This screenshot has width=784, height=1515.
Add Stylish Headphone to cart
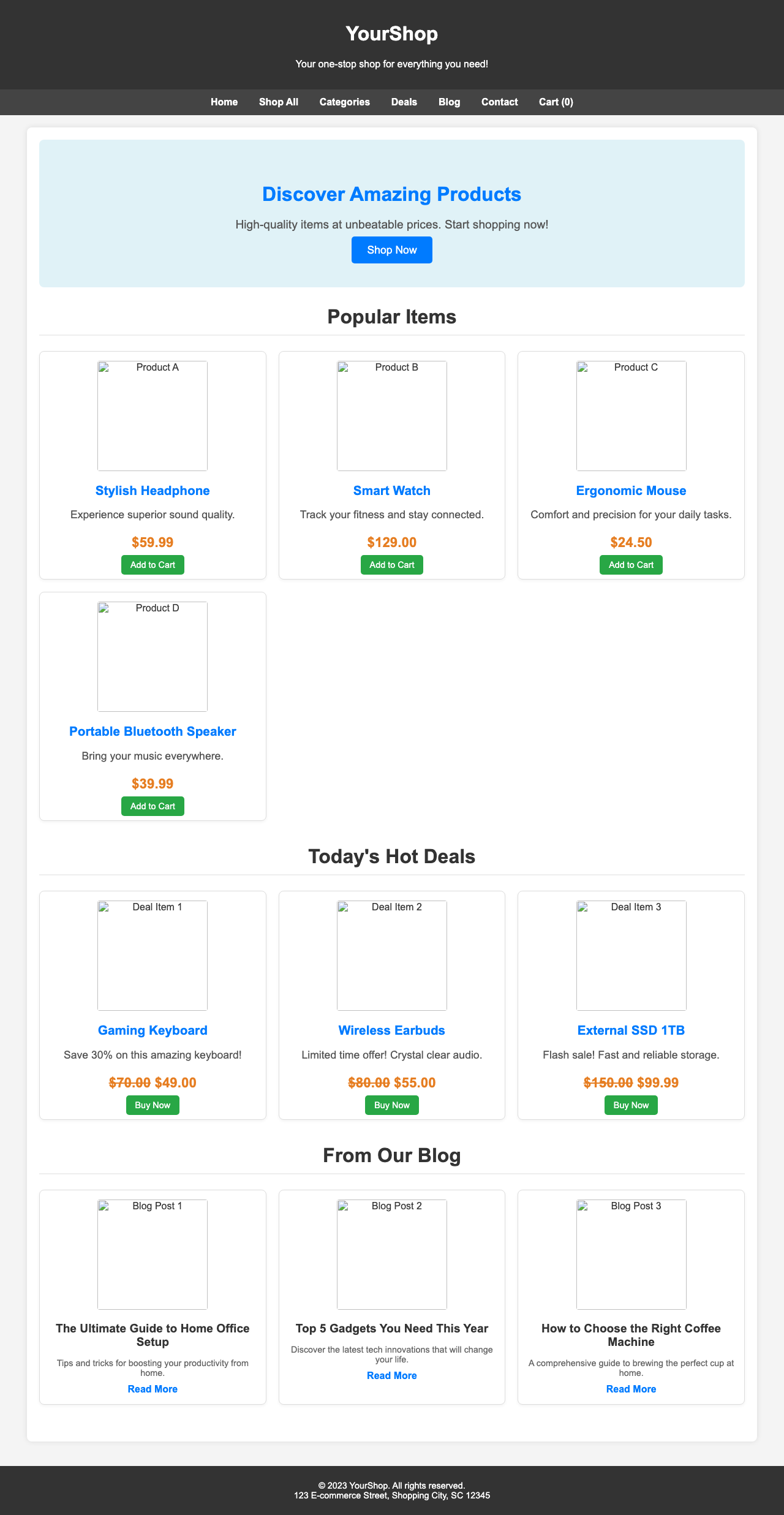[x=153, y=564]
